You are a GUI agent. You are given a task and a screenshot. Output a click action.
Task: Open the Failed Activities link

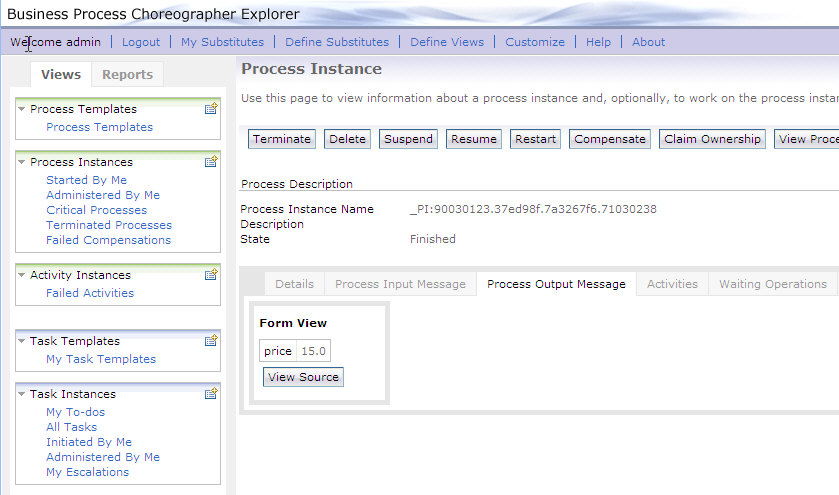click(90, 293)
